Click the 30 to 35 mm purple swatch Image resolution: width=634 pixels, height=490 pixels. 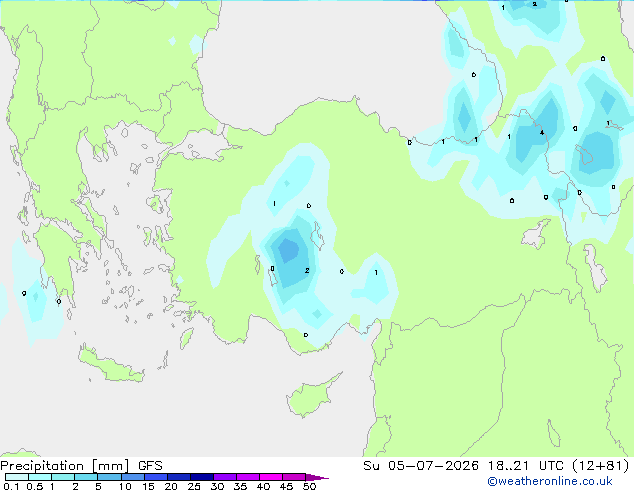pos(224,477)
